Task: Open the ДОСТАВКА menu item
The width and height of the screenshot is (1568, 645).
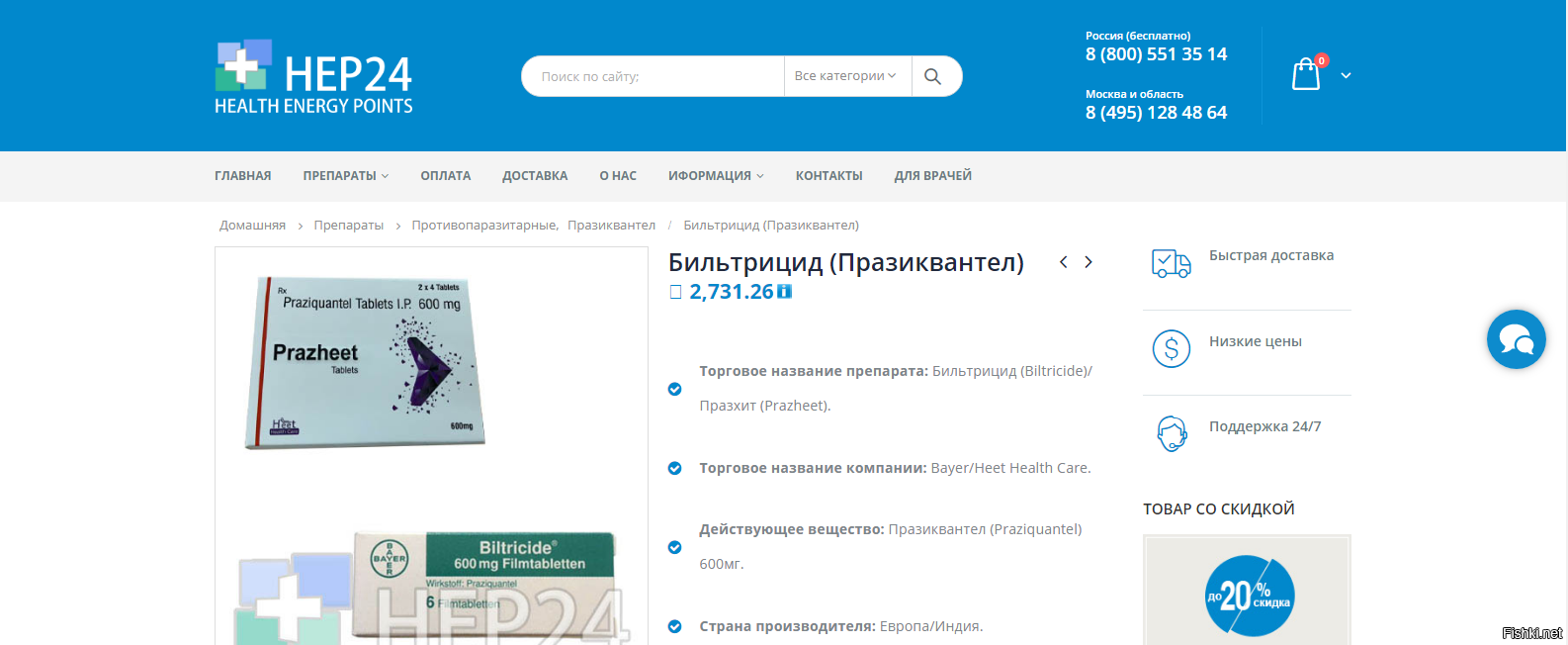Action: coord(535,176)
